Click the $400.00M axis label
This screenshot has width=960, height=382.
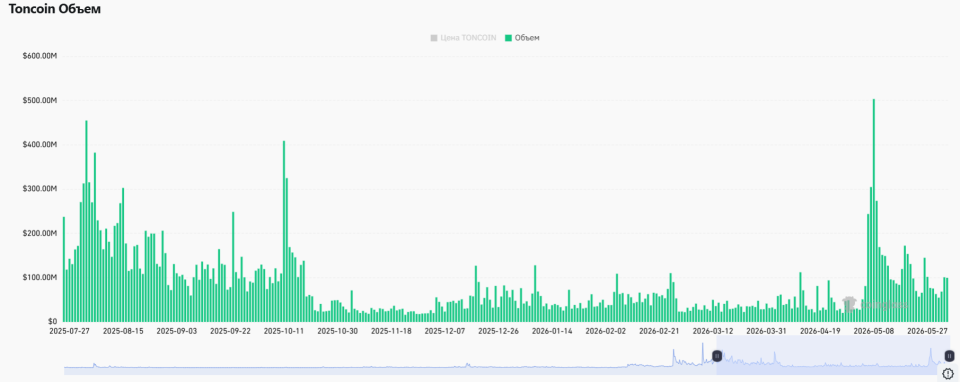[x=40, y=145]
